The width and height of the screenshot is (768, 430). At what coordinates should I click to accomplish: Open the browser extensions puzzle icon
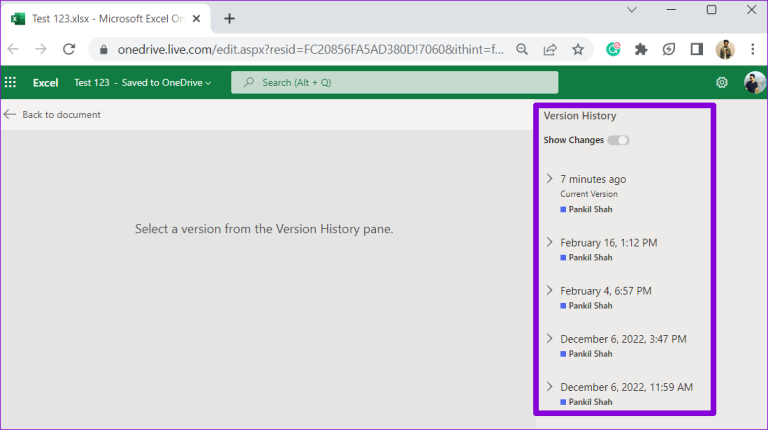(641, 49)
